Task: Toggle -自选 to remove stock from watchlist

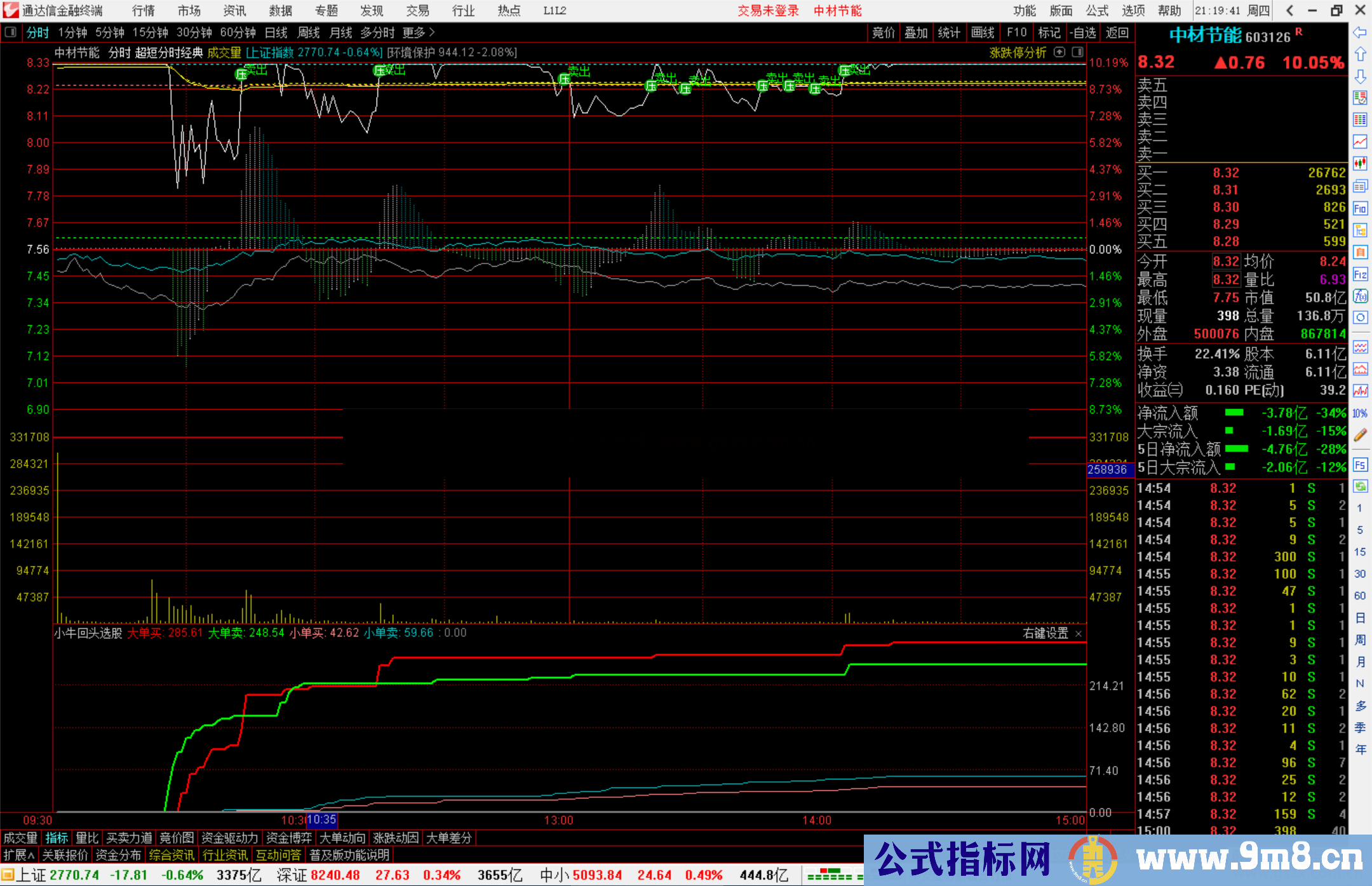Action: 1083,32
